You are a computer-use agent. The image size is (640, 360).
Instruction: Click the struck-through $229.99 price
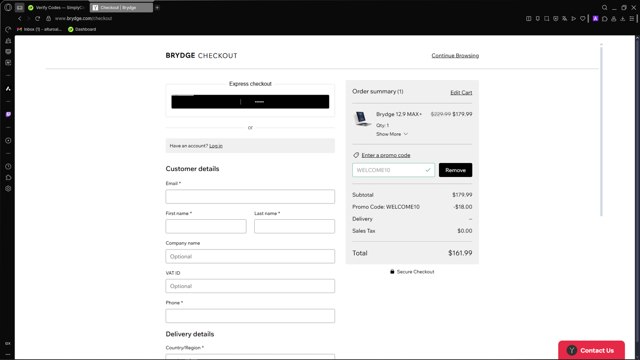pos(441,114)
